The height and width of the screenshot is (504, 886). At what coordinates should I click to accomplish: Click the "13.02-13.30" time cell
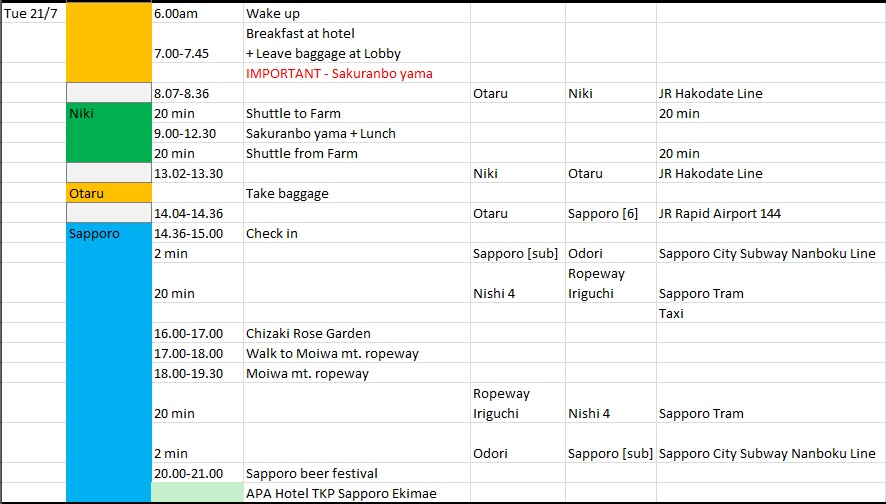(x=188, y=173)
